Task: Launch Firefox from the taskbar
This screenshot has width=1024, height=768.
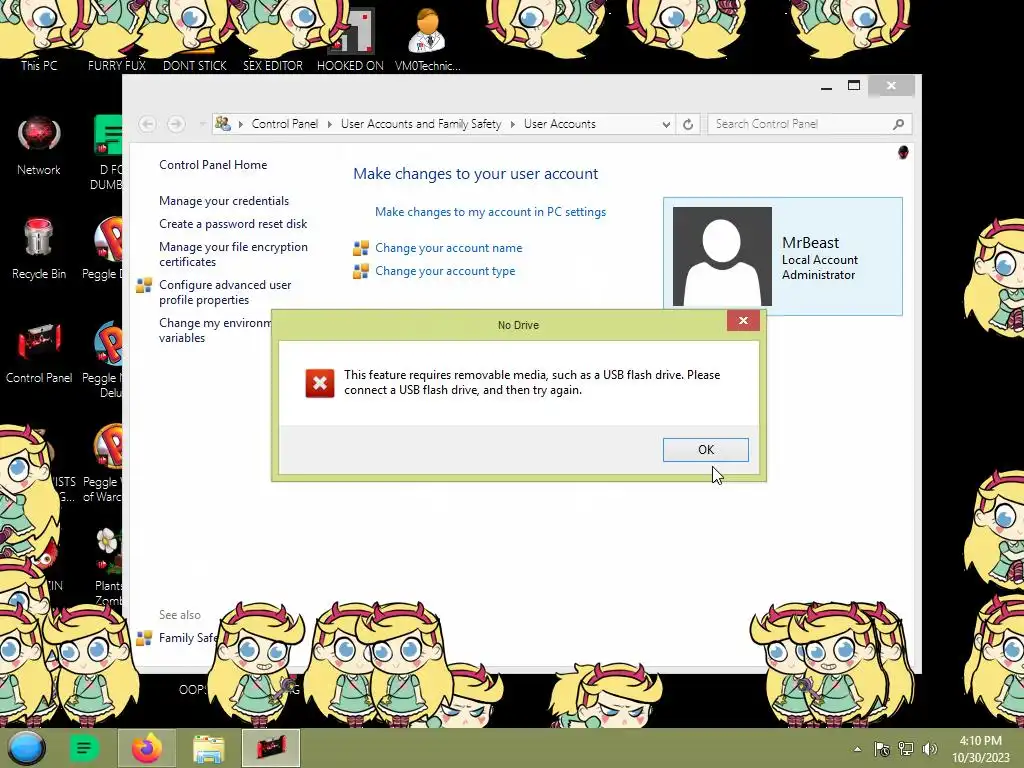Action: pos(146,748)
